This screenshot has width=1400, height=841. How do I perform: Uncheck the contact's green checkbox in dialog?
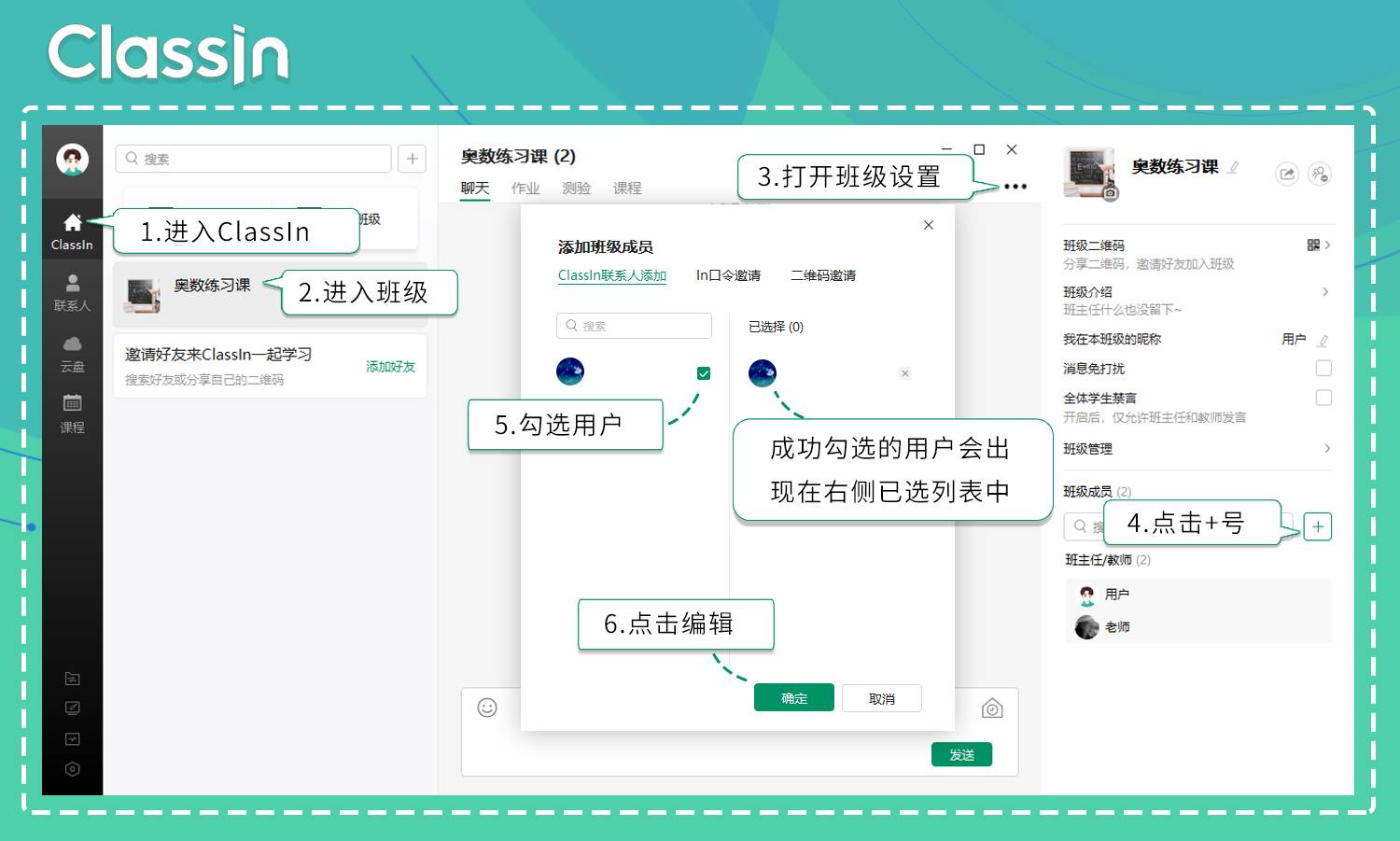click(x=704, y=373)
